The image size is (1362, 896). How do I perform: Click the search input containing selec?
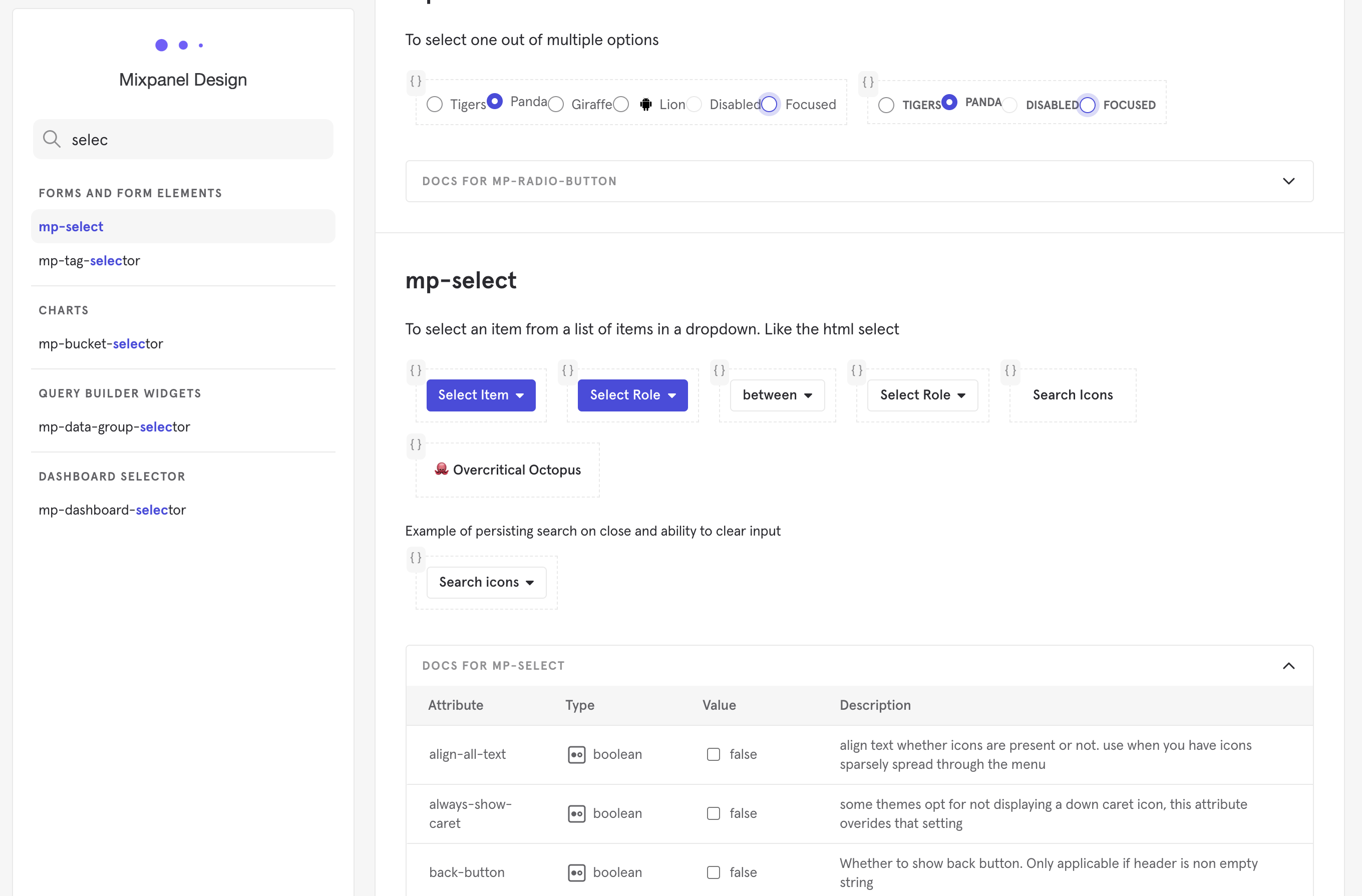(195, 140)
